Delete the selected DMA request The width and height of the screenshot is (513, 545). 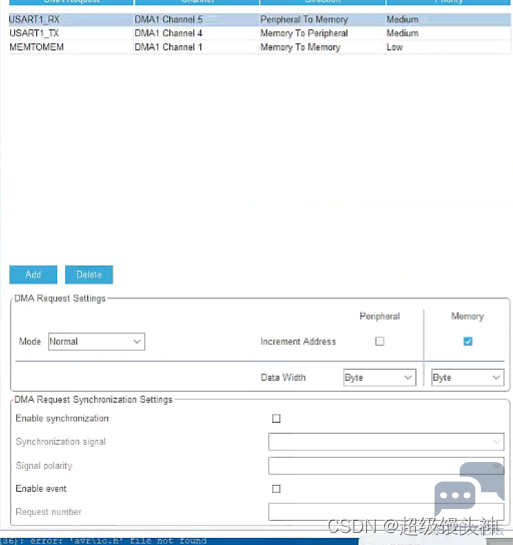tap(89, 275)
